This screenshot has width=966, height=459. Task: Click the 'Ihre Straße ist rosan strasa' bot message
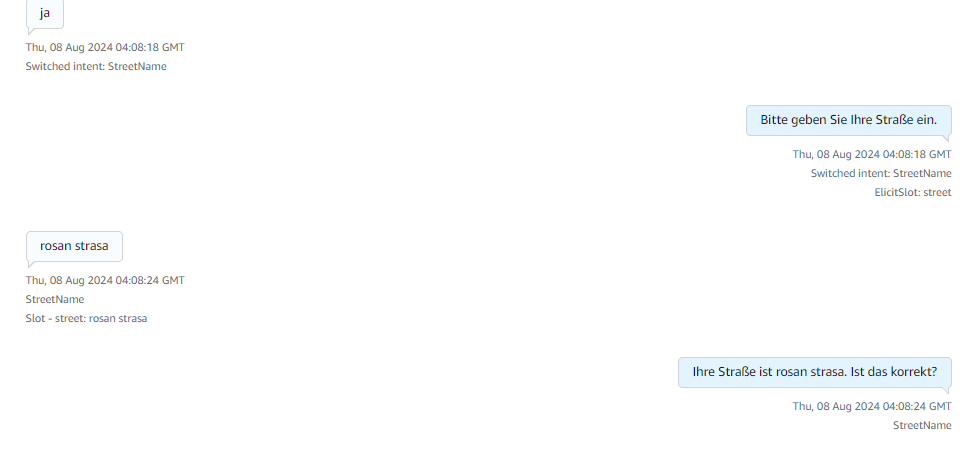814,372
